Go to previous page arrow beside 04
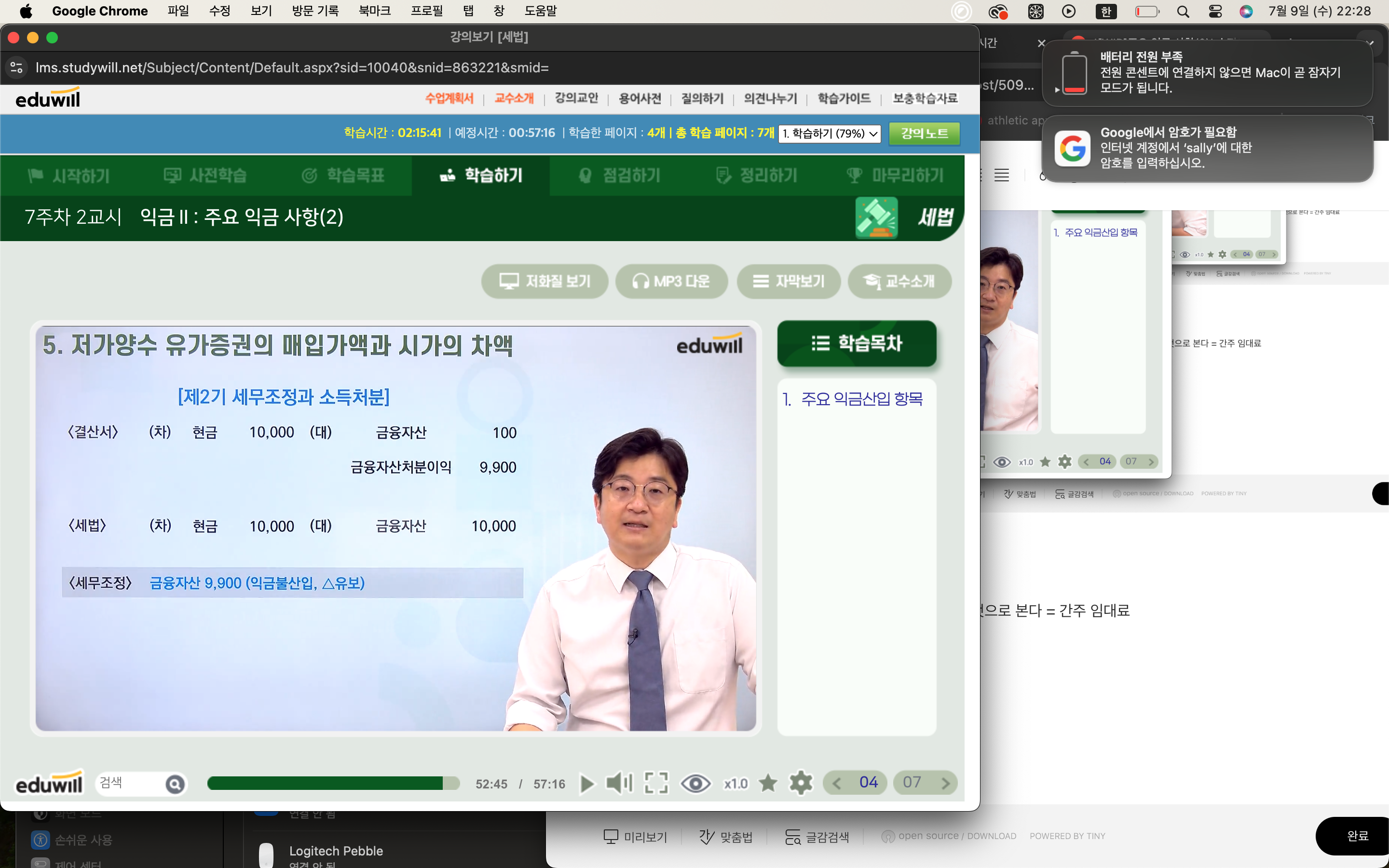This screenshot has width=1389, height=868. pos(837,783)
